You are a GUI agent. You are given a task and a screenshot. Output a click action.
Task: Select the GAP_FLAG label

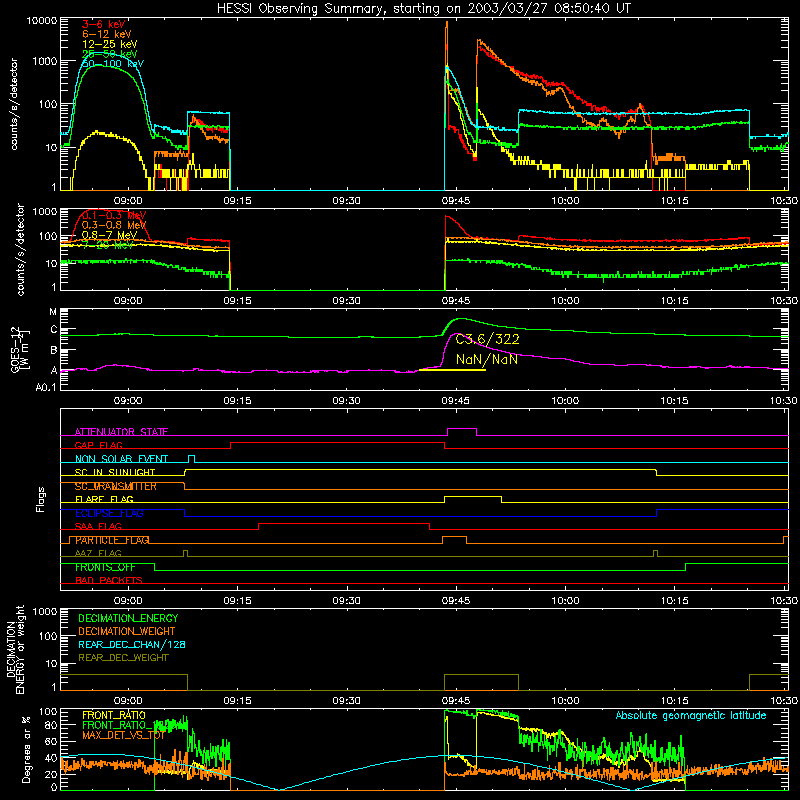click(98, 445)
